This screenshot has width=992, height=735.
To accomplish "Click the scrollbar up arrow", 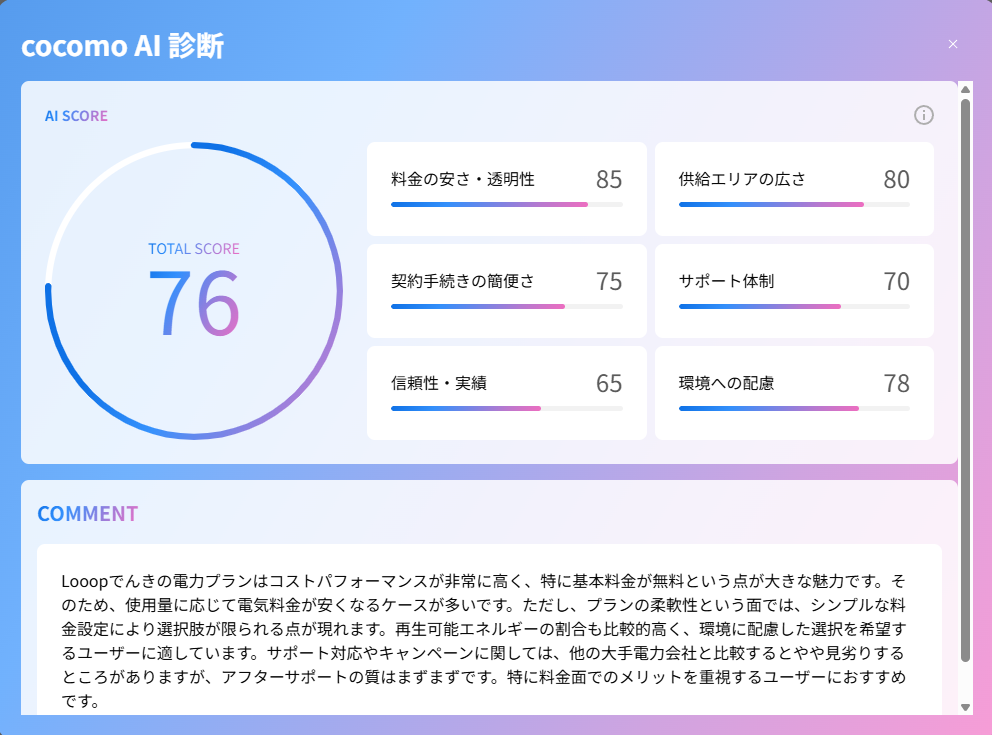I will [x=965, y=90].
